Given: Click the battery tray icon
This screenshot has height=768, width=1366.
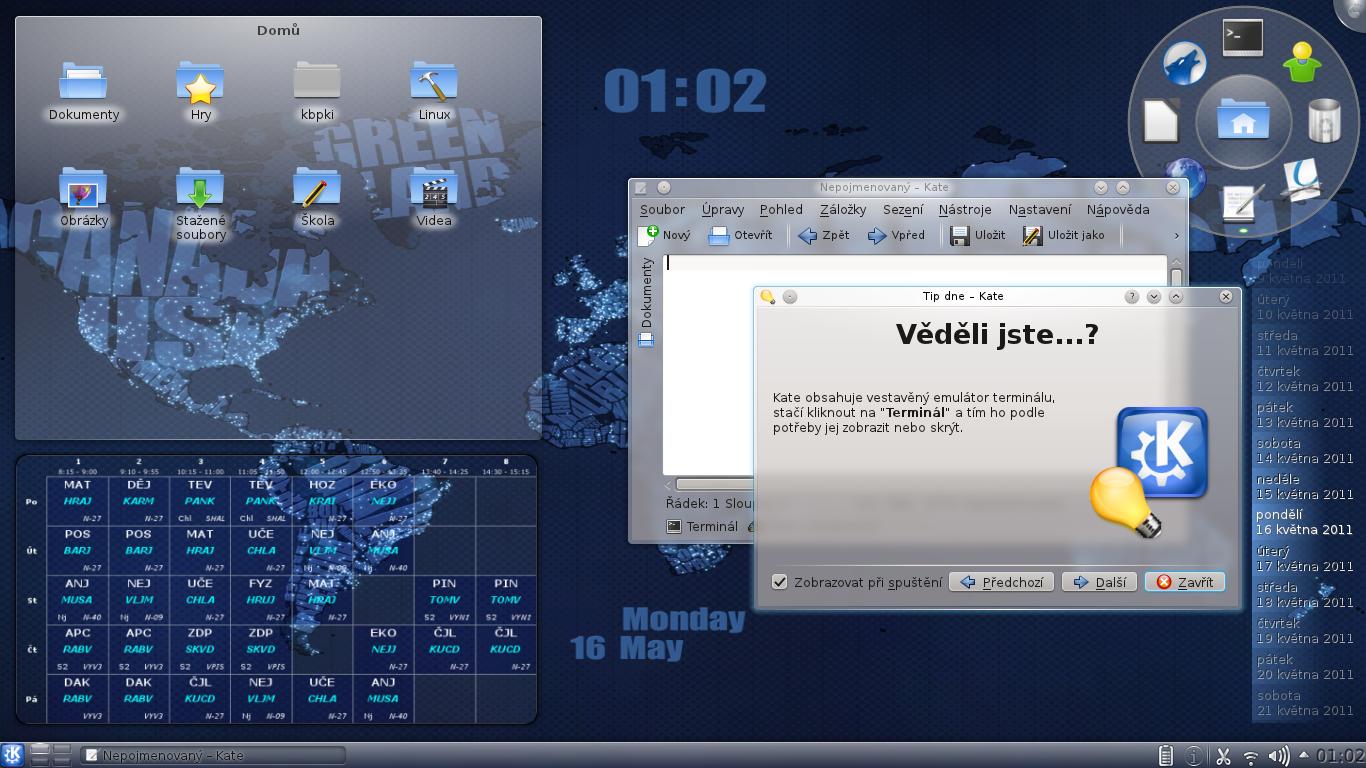Looking at the screenshot, I should (1166, 756).
